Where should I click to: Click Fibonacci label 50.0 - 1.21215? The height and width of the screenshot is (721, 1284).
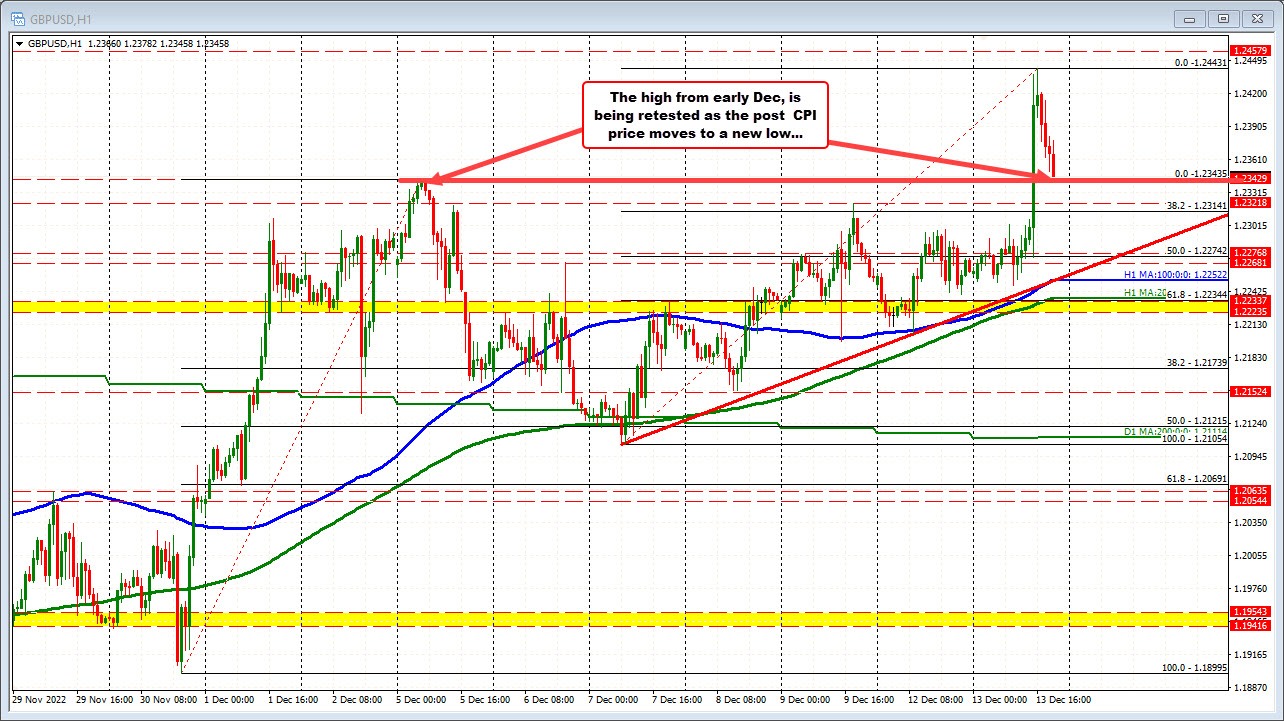pos(1198,421)
